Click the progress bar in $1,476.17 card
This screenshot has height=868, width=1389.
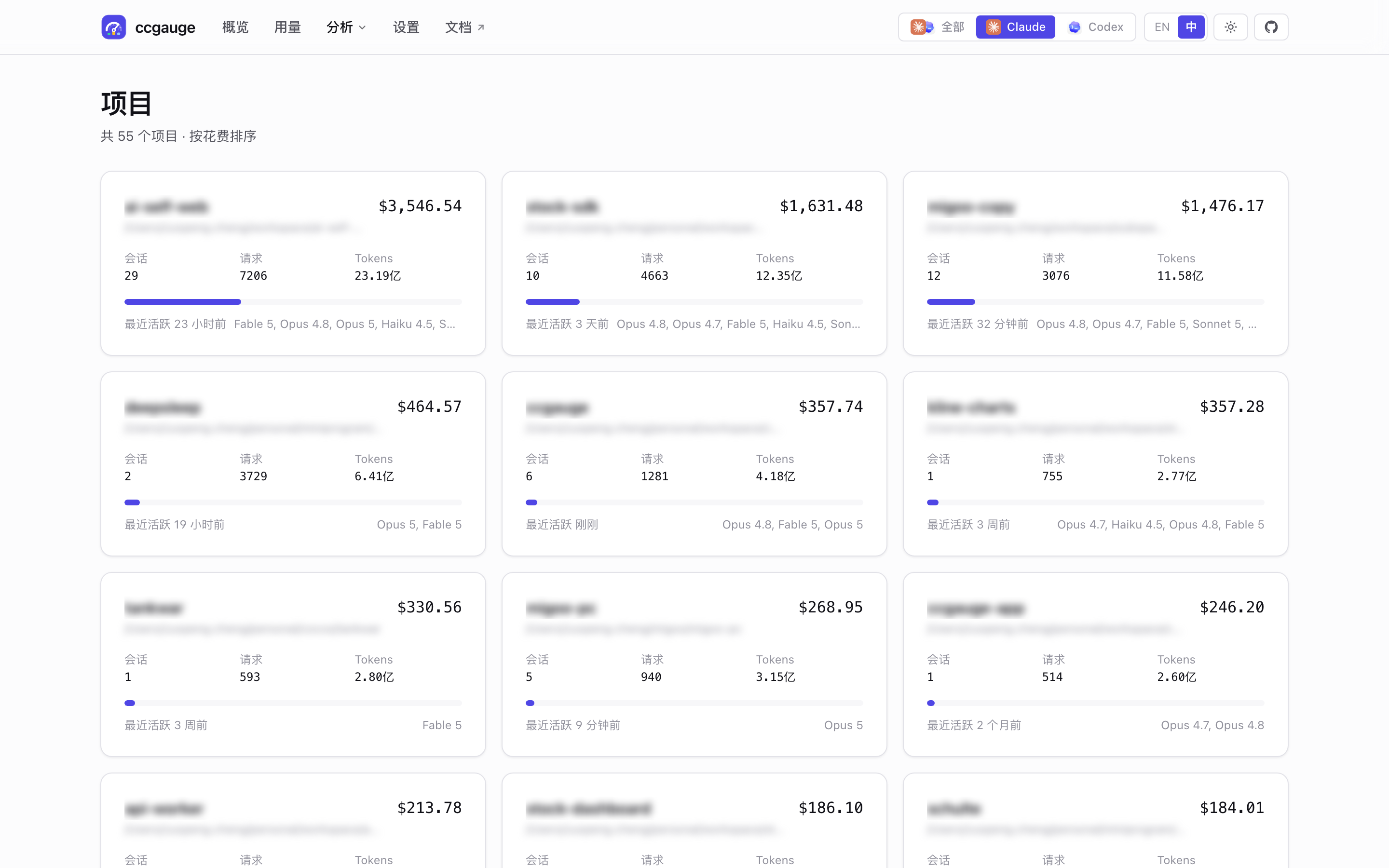[1096, 302]
